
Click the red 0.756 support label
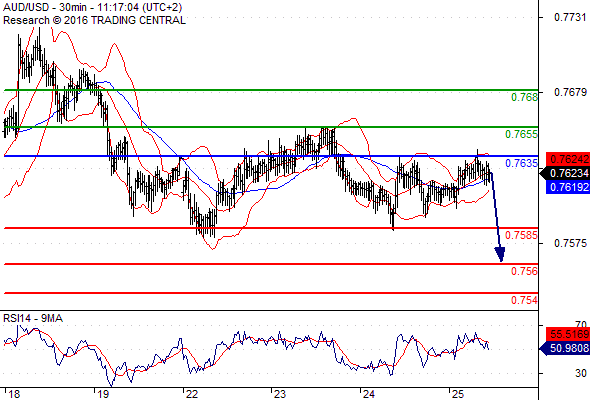pos(524,271)
